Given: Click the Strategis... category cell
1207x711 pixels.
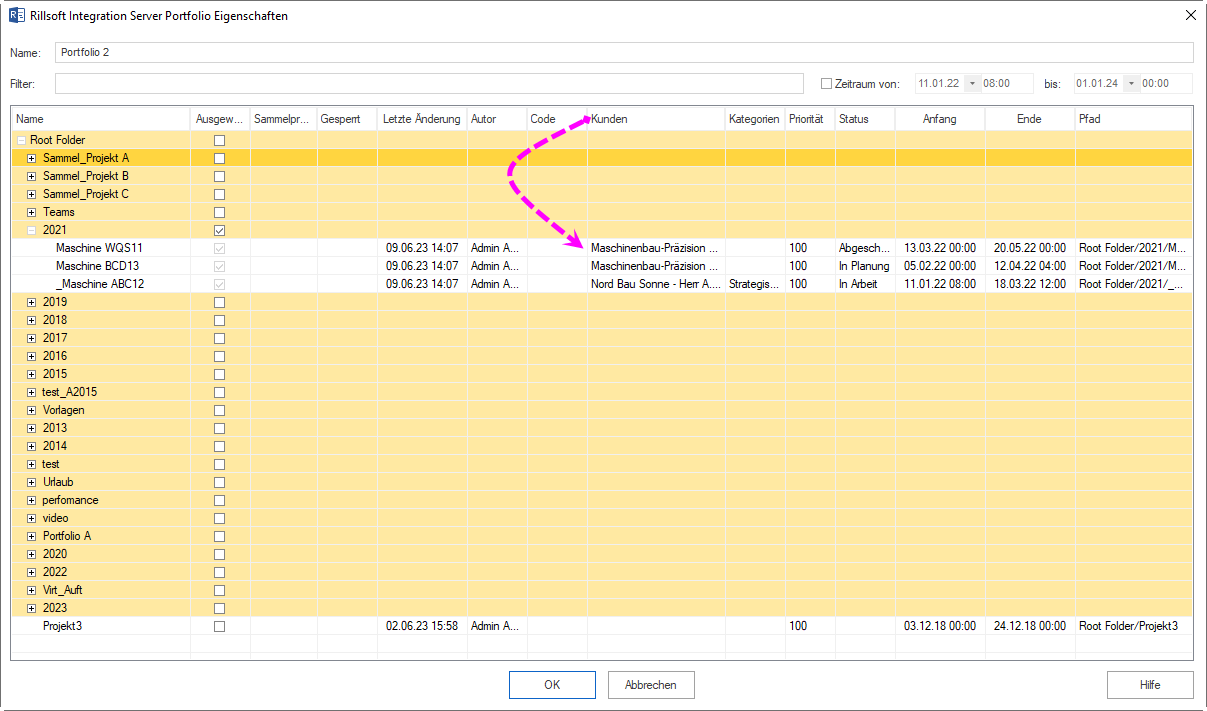Looking at the screenshot, I should (755, 284).
